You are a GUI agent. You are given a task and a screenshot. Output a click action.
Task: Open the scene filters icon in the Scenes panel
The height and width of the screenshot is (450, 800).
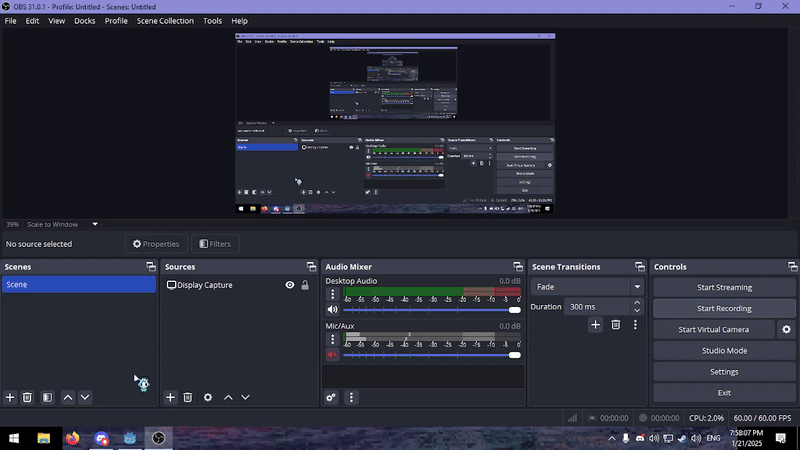coord(47,397)
